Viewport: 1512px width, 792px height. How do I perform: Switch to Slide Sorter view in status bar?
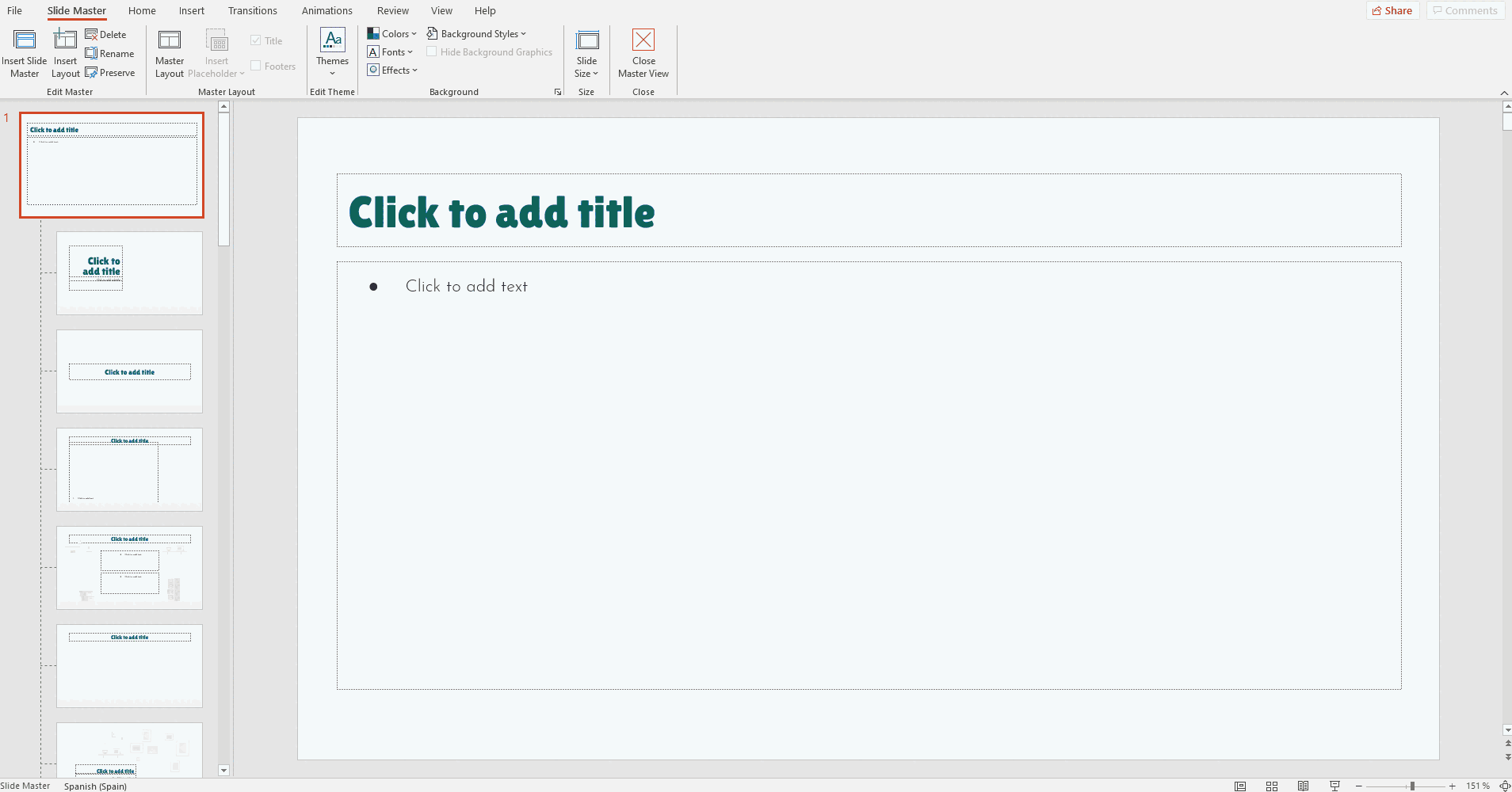pyautogui.click(x=1272, y=786)
